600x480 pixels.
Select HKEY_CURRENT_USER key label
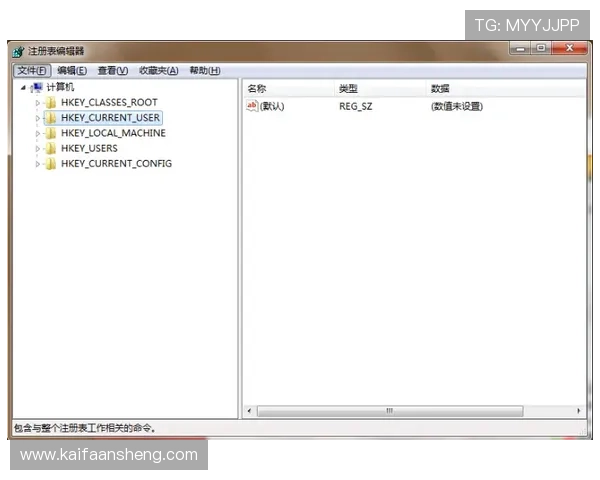tap(110, 118)
